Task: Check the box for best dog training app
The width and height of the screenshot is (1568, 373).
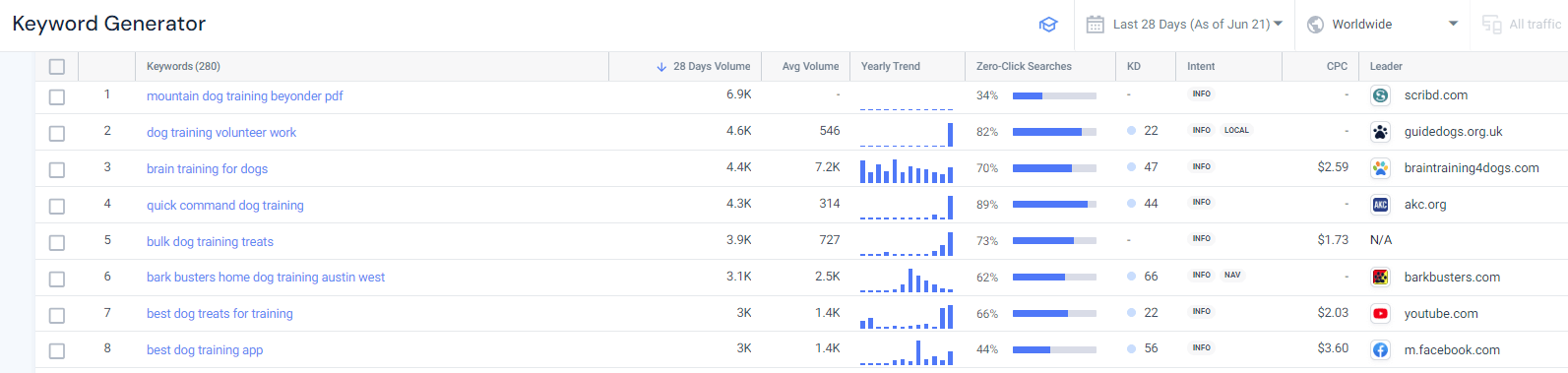Action: tap(57, 351)
